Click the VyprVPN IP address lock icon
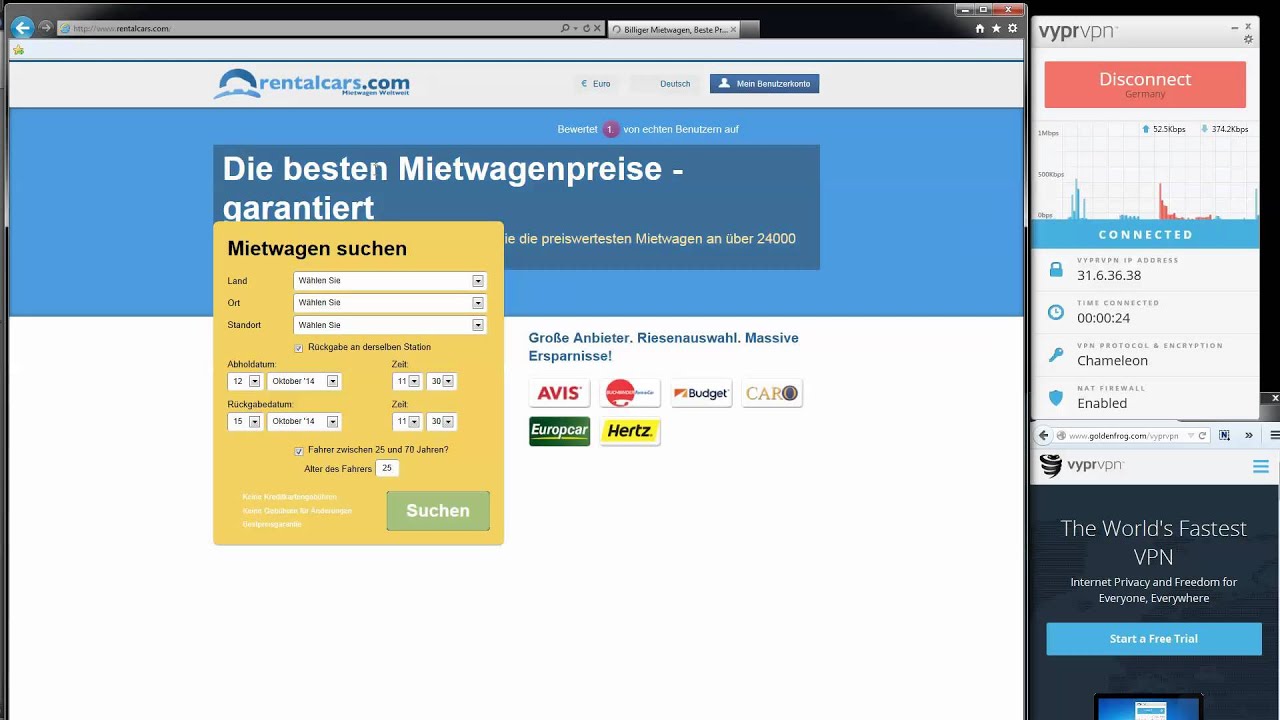The height and width of the screenshot is (720, 1280). 1055,269
